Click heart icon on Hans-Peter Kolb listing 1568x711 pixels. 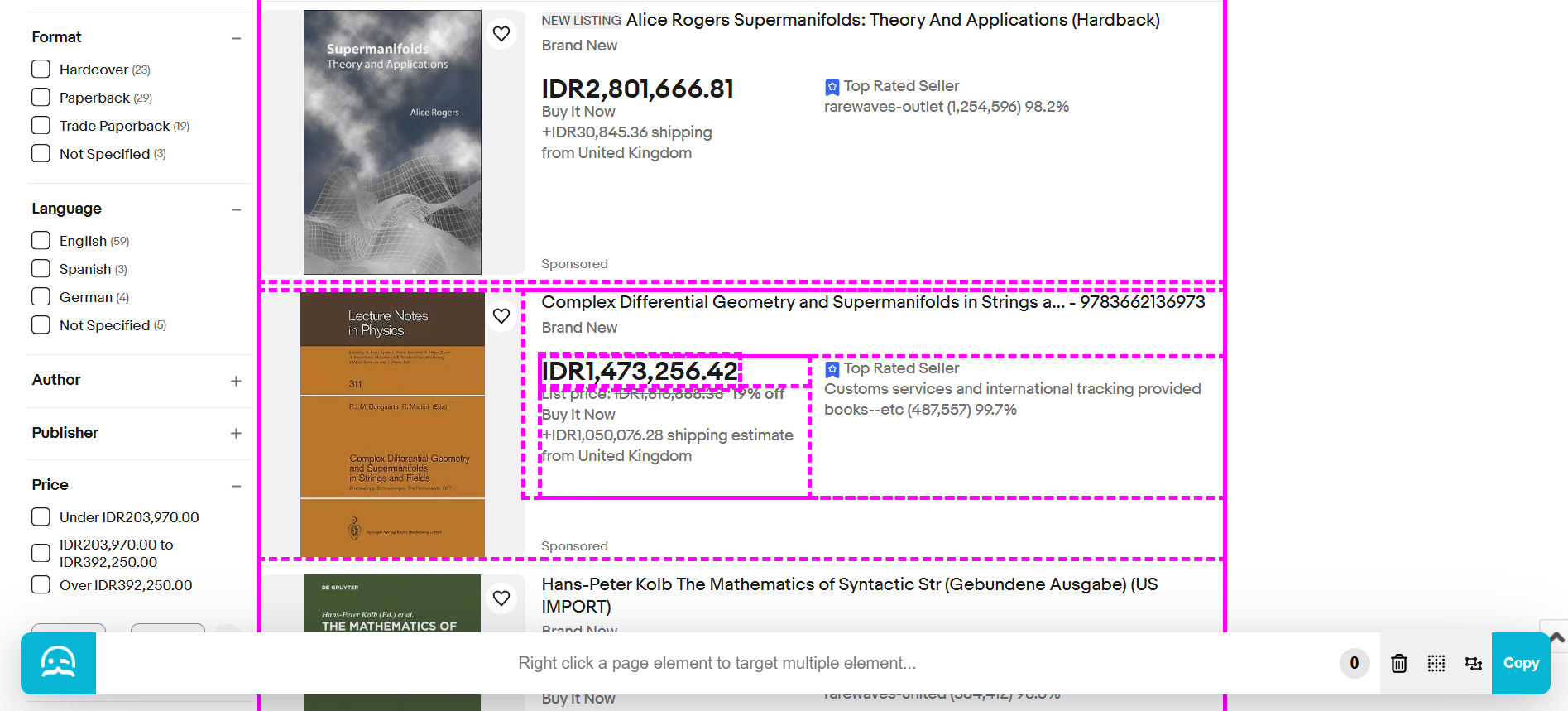coord(501,598)
